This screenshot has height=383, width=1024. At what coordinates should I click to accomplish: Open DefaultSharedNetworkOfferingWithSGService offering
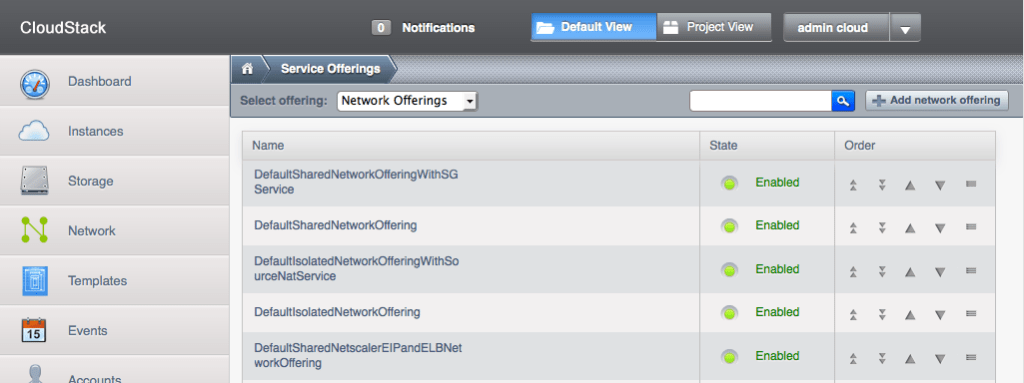(357, 182)
